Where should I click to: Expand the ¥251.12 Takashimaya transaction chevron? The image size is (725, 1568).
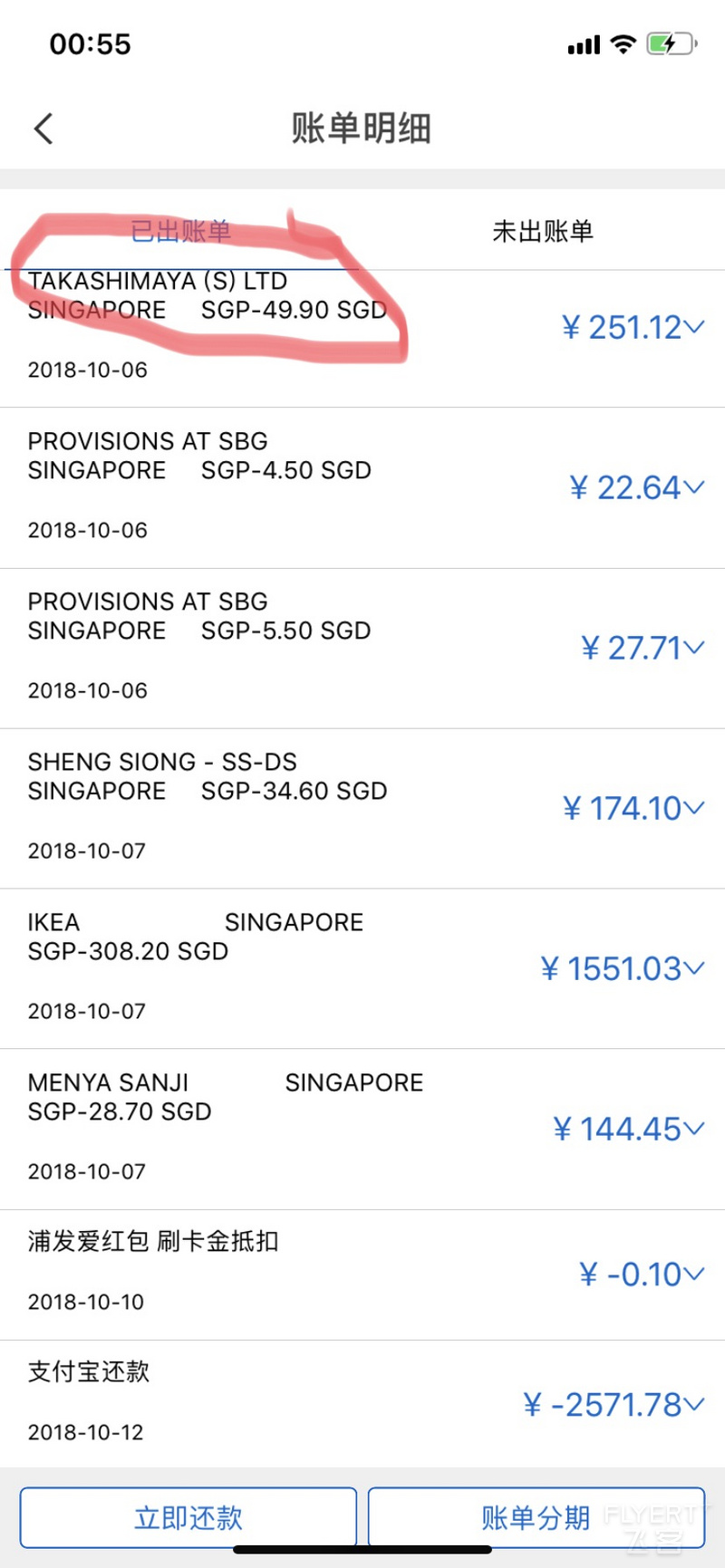click(x=694, y=327)
